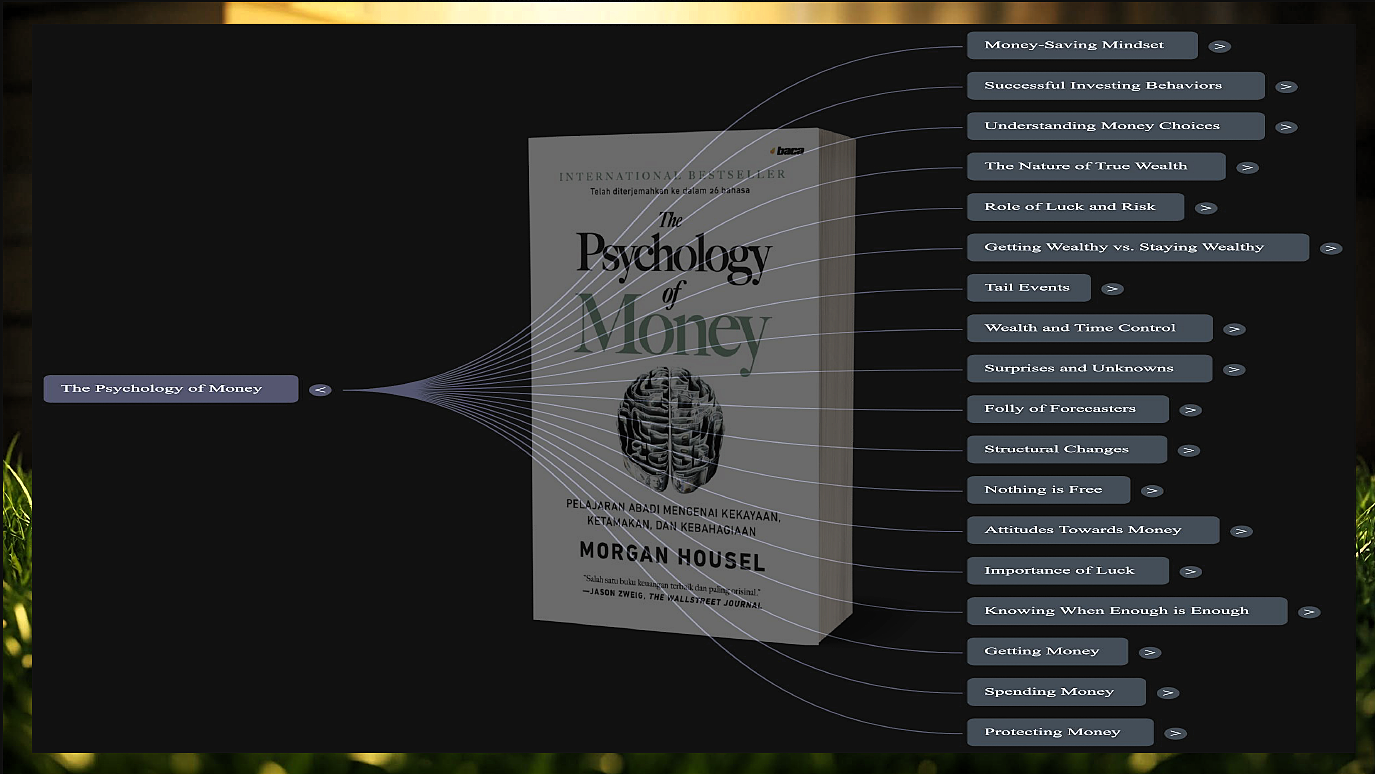This screenshot has width=1375, height=774.
Task: Expand the Attitudes Towards Money node
Action: point(1241,531)
